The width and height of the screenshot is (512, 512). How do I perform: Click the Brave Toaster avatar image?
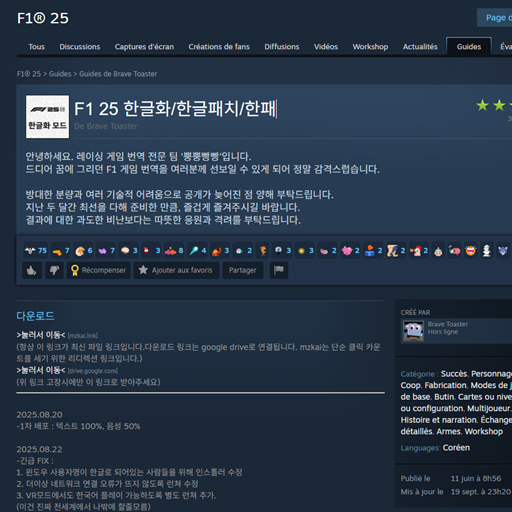pyautogui.click(x=413, y=331)
